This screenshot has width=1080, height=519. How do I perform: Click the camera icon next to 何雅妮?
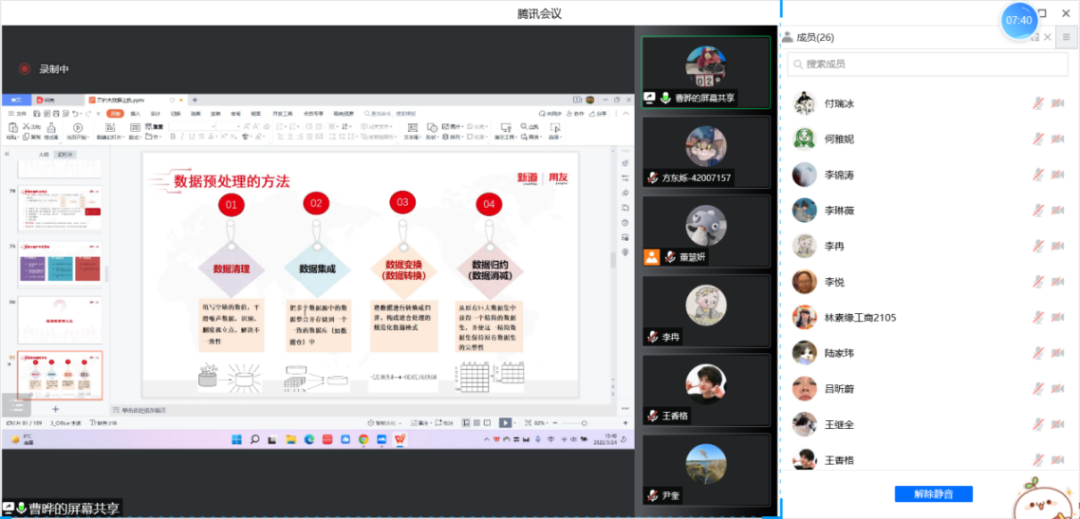coord(1058,139)
